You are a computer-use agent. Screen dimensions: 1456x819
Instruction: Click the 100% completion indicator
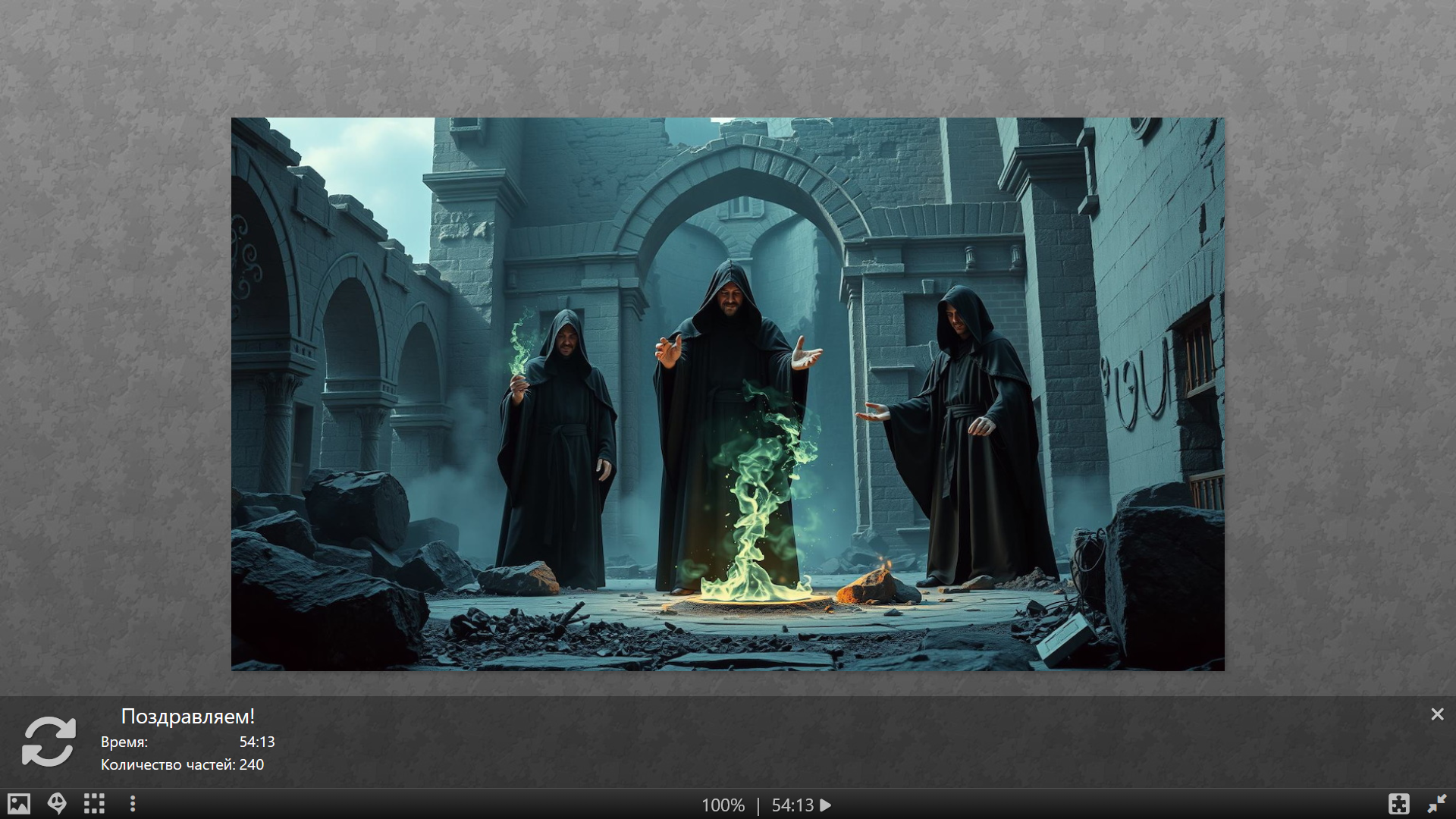point(723,805)
